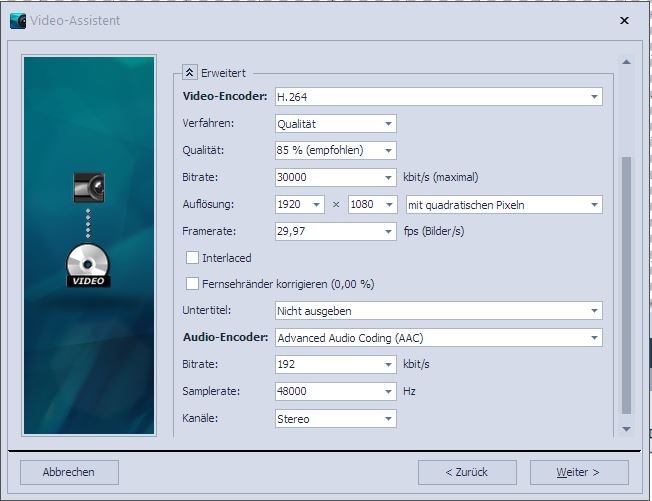Screen dimensions: 652x501
Task: Open the Untertitel dropdown
Action: pyautogui.click(x=439, y=311)
